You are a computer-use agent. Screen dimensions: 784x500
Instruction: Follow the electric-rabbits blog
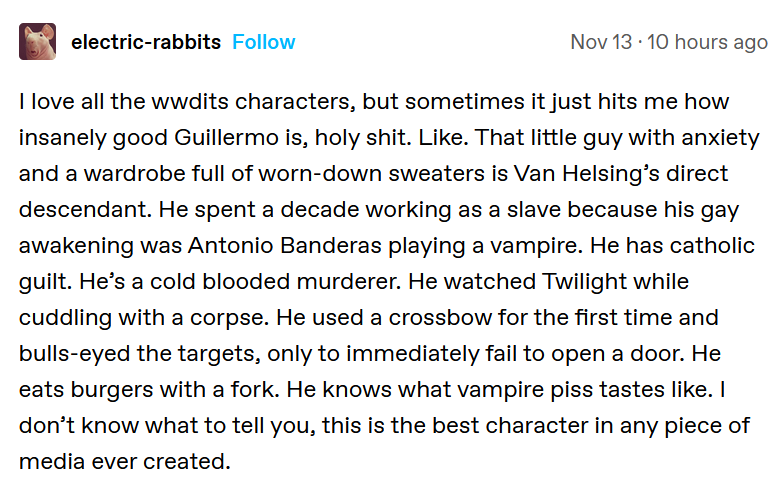click(264, 42)
